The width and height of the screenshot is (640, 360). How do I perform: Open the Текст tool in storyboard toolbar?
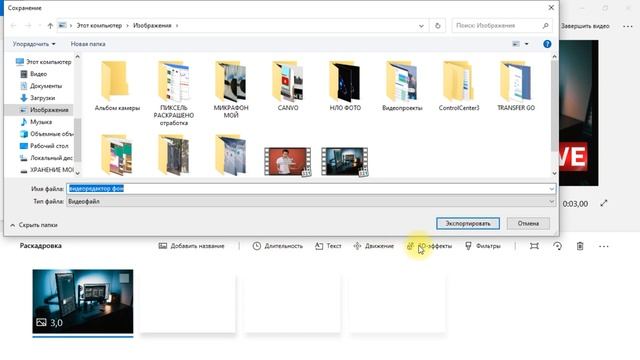pyautogui.click(x=328, y=246)
